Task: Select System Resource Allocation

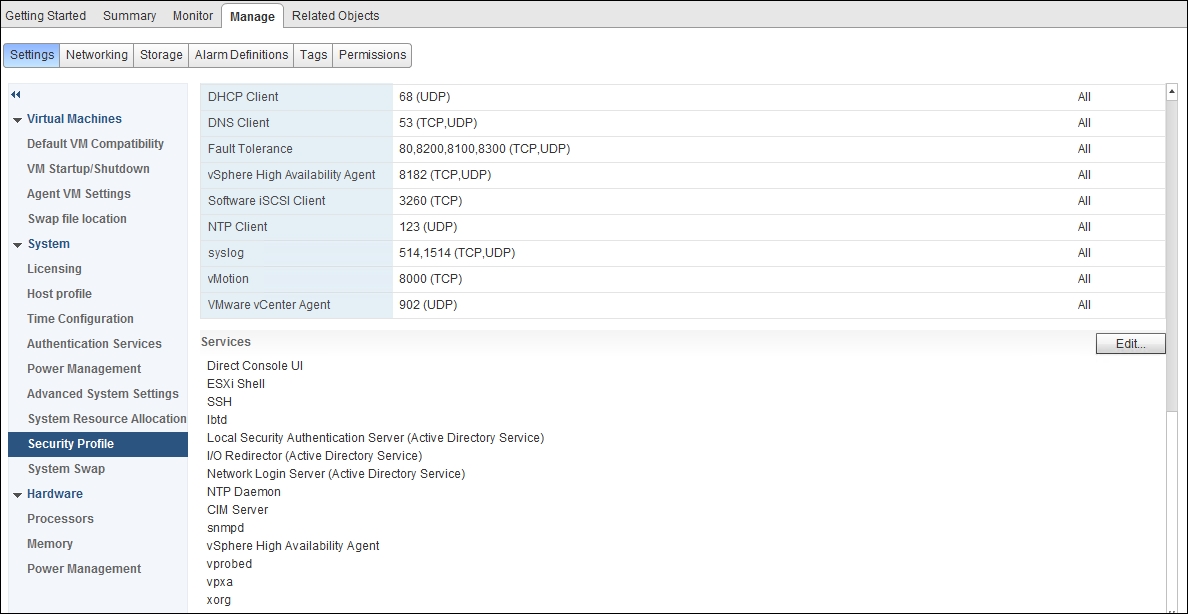Action: click(107, 418)
